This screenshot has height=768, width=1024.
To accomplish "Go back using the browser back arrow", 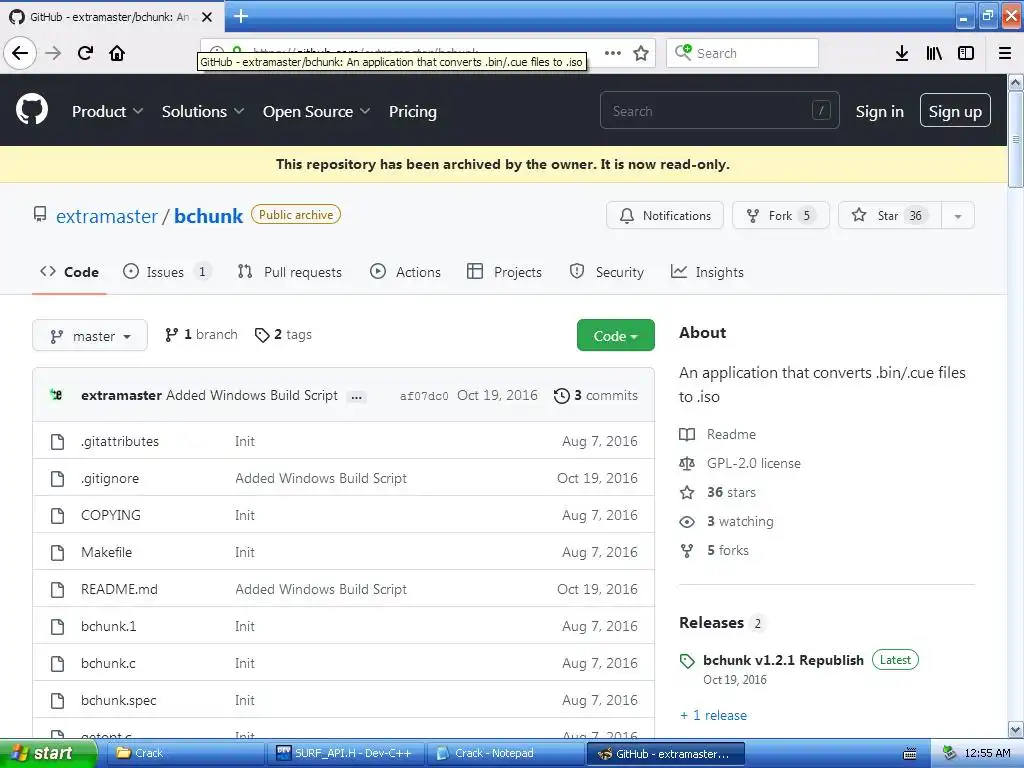I will pyautogui.click(x=20, y=53).
